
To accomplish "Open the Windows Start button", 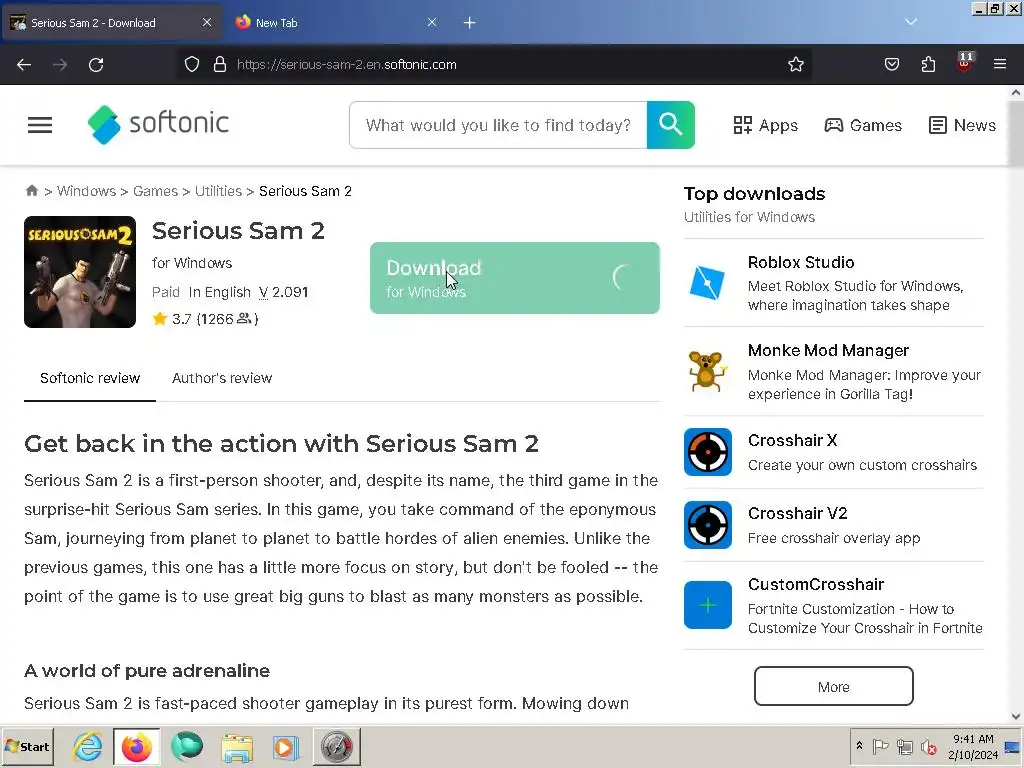I will coord(27,746).
